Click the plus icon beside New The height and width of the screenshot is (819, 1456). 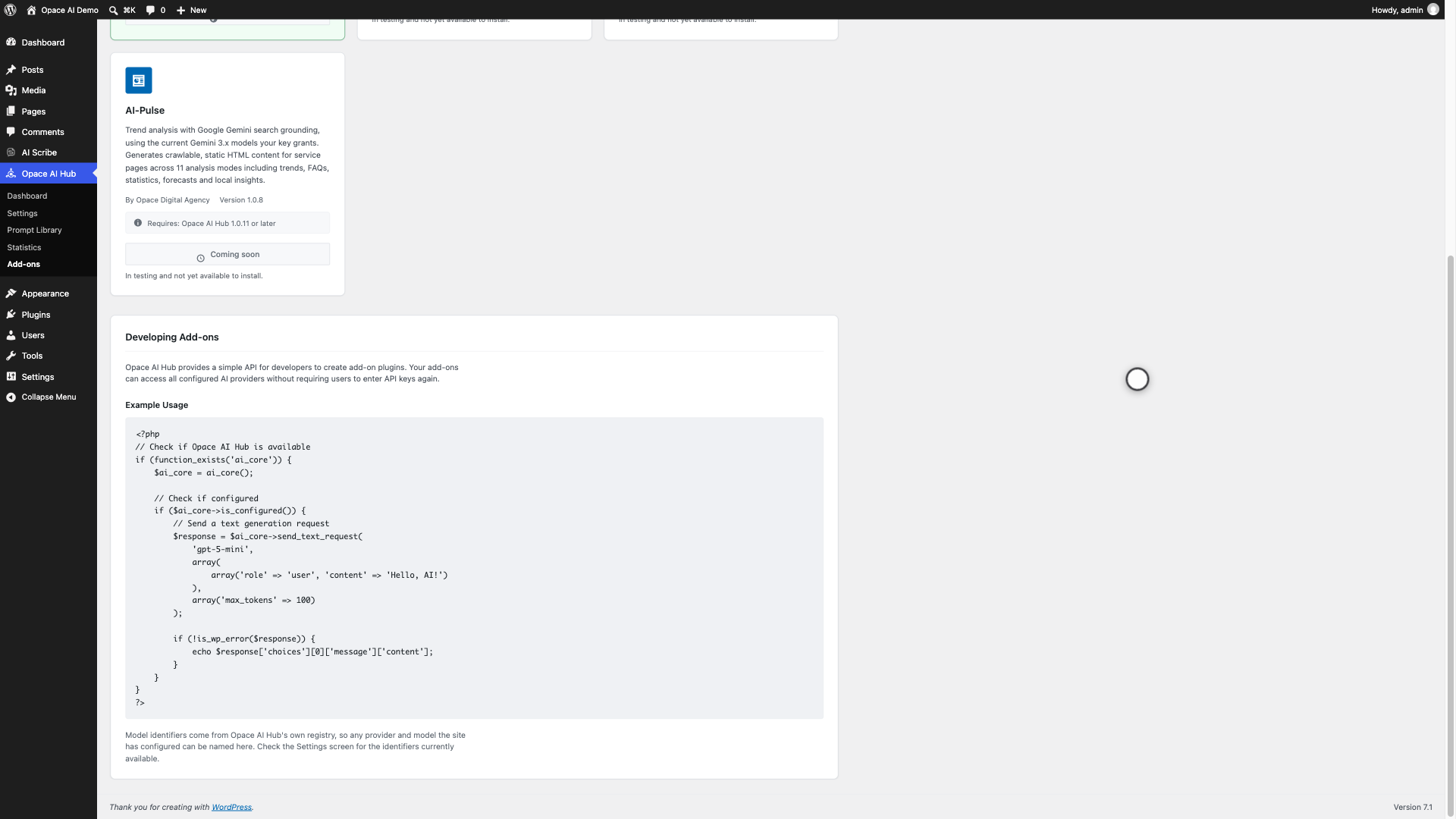coord(180,11)
